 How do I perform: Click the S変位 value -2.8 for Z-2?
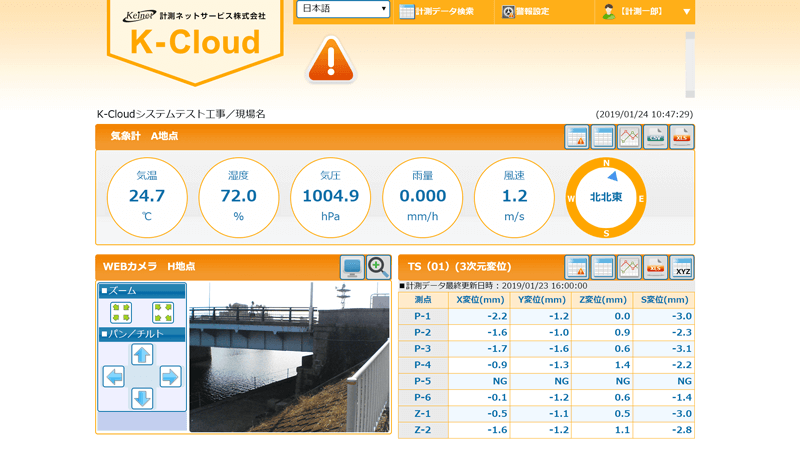coord(664,430)
